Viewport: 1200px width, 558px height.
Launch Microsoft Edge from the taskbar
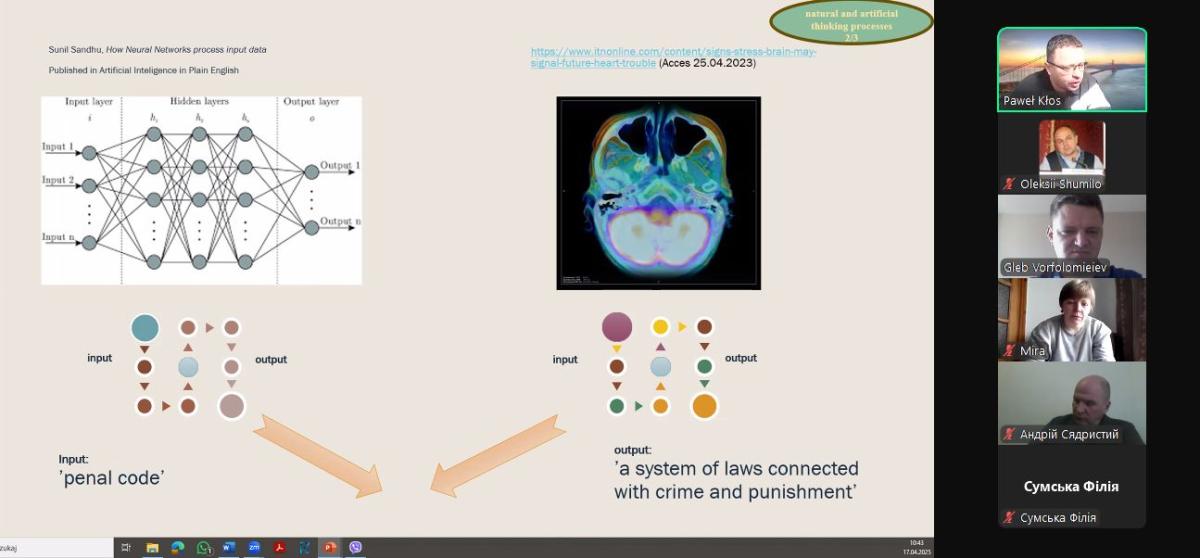pyautogui.click(x=178, y=548)
